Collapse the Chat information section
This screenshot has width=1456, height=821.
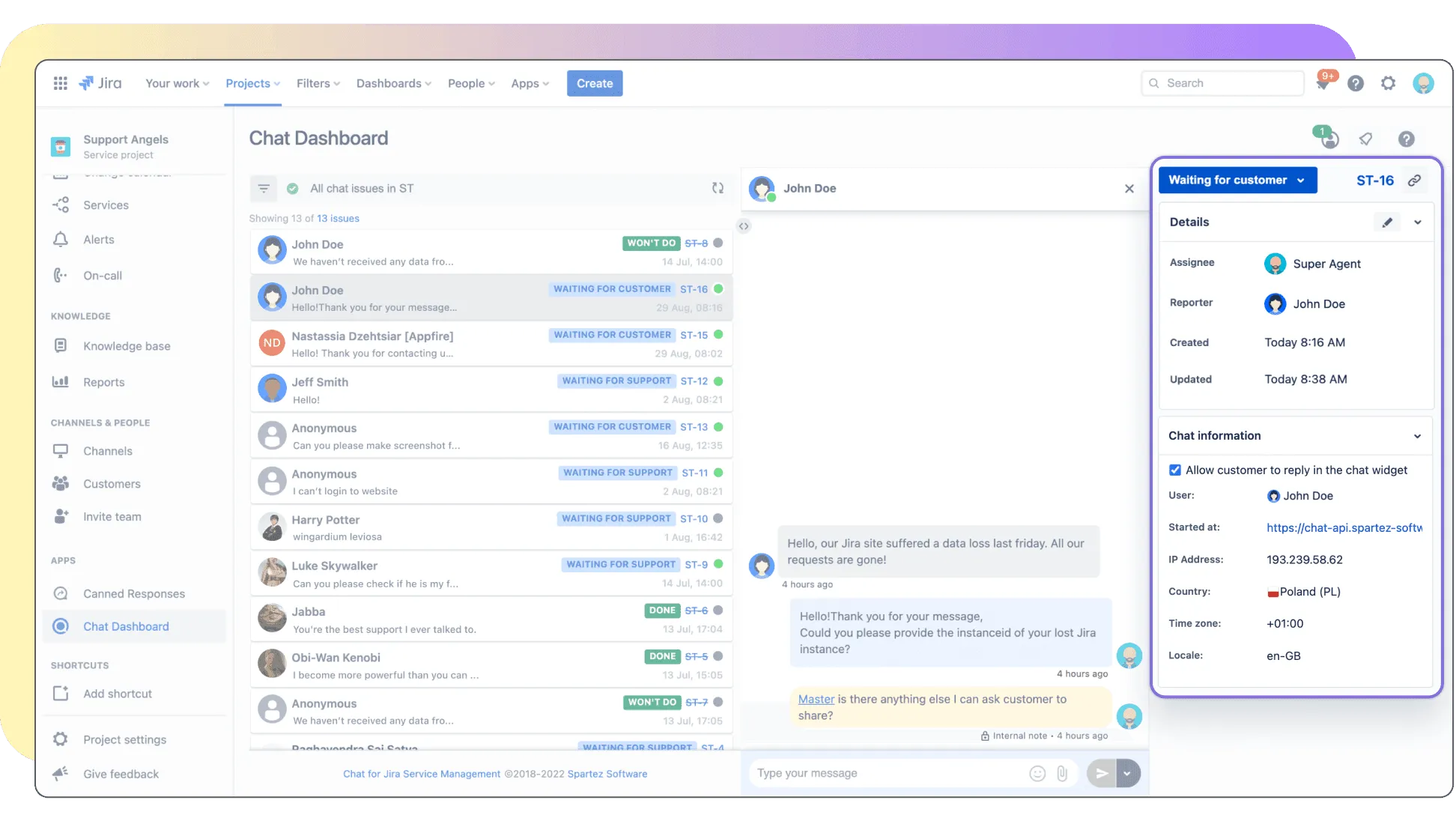click(1417, 436)
